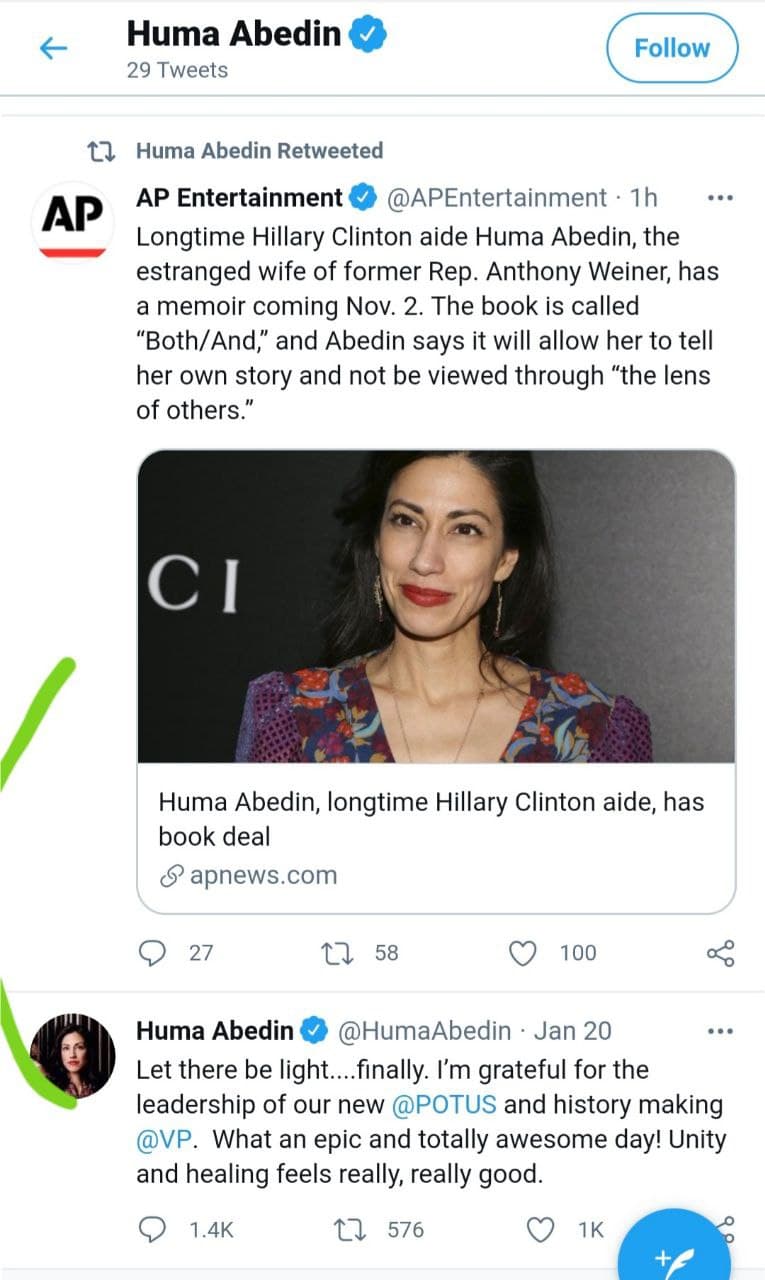Open AP Entertainment profile avatar
The height and width of the screenshot is (1280, 765).
tap(72, 220)
